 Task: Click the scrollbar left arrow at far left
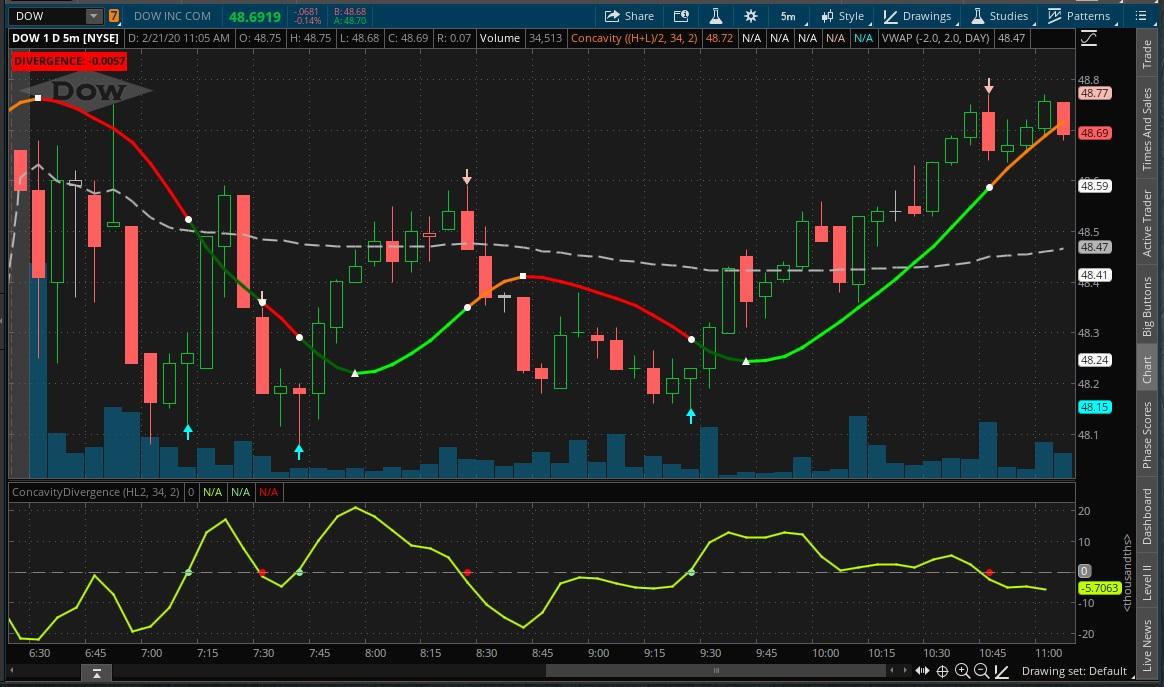point(12,671)
